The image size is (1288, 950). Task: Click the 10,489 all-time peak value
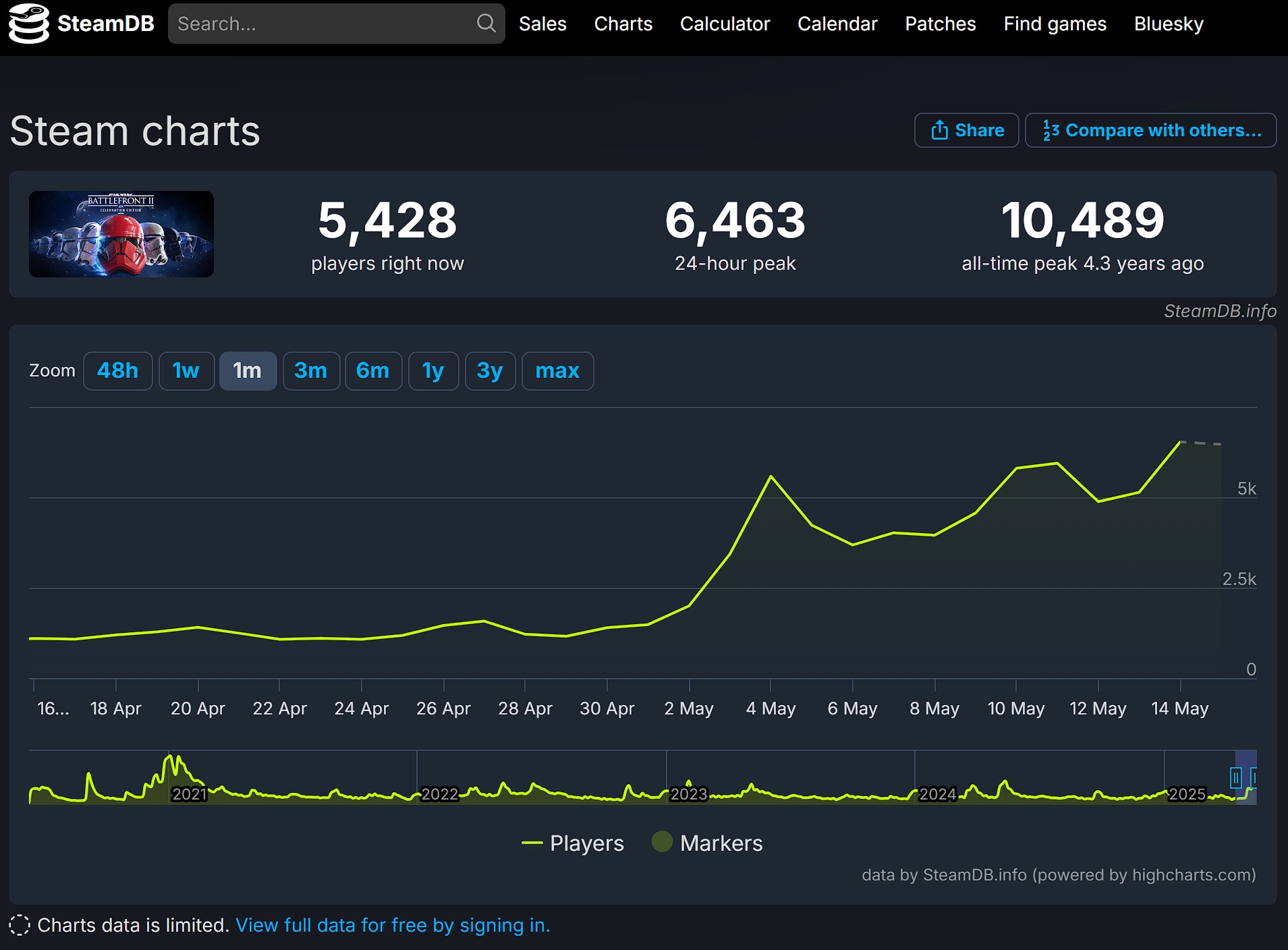(1083, 221)
